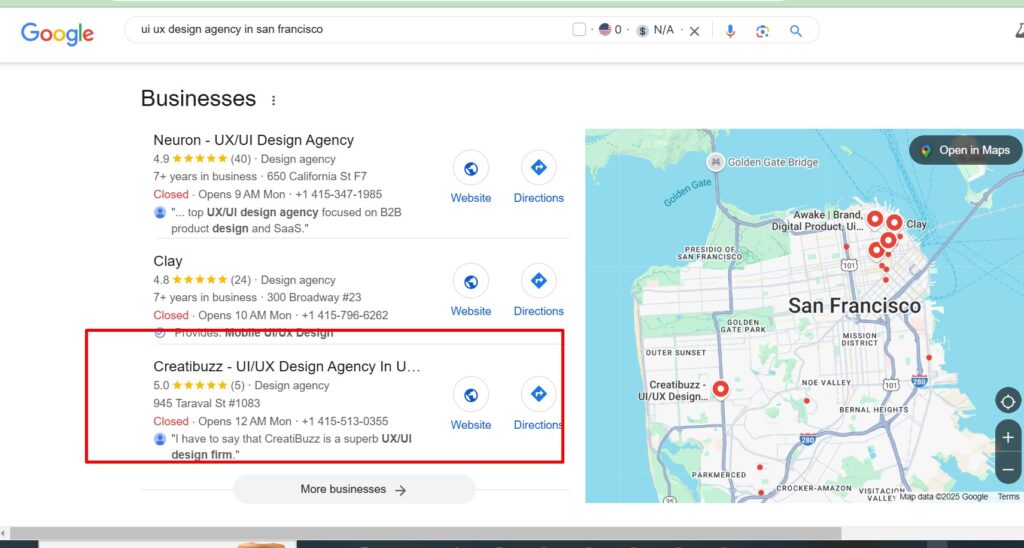Click the Clay phone number +1 415-796-6262
The width and height of the screenshot is (1024, 548).
[345, 315]
